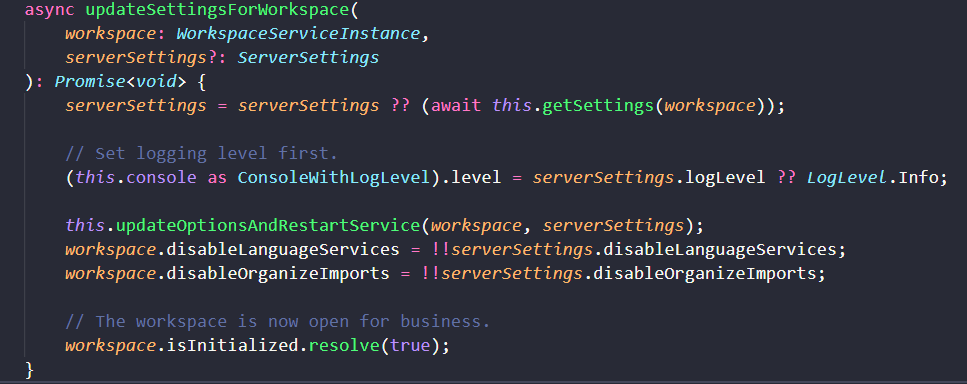Click the 'true' literal argument

click(x=409, y=345)
